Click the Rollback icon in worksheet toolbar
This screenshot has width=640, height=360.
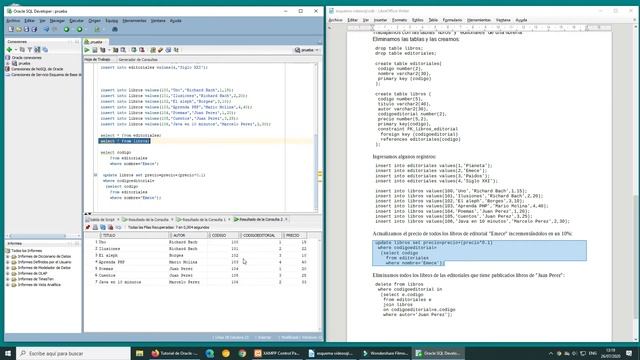142,50
